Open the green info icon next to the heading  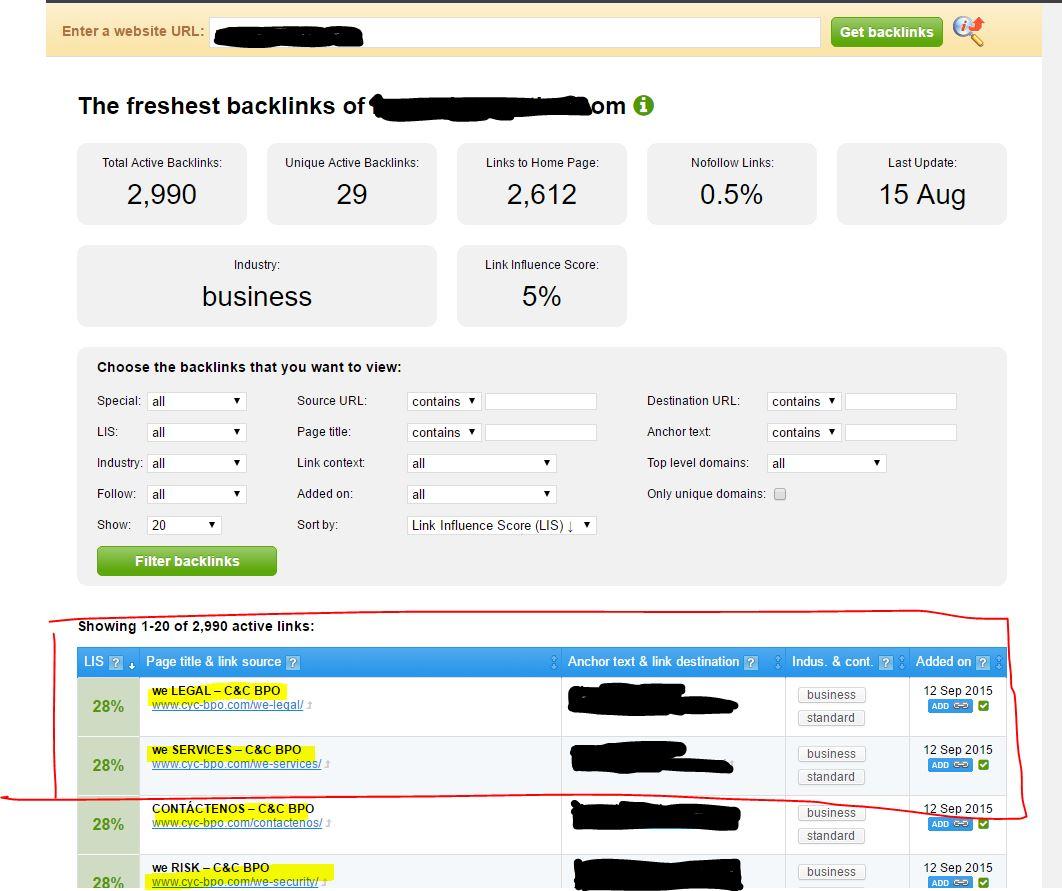pos(644,105)
